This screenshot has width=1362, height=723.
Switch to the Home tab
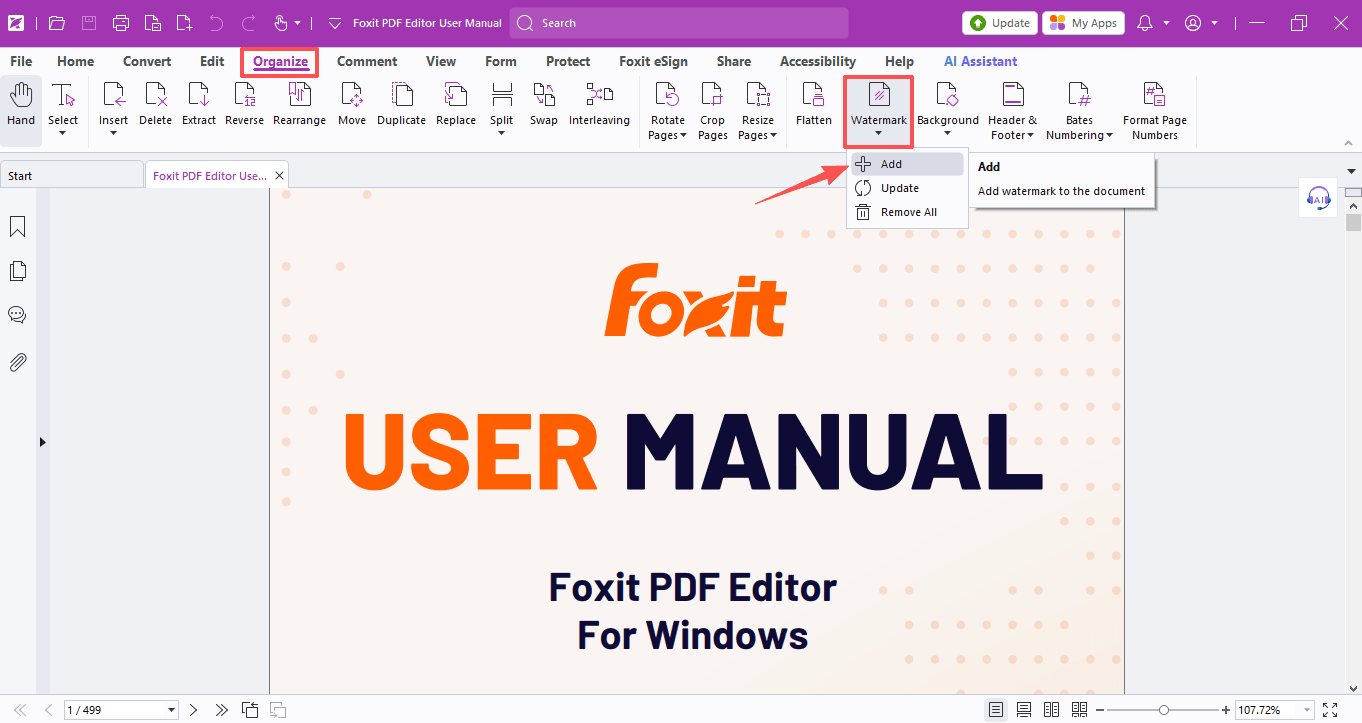click(x=75, y=61)
